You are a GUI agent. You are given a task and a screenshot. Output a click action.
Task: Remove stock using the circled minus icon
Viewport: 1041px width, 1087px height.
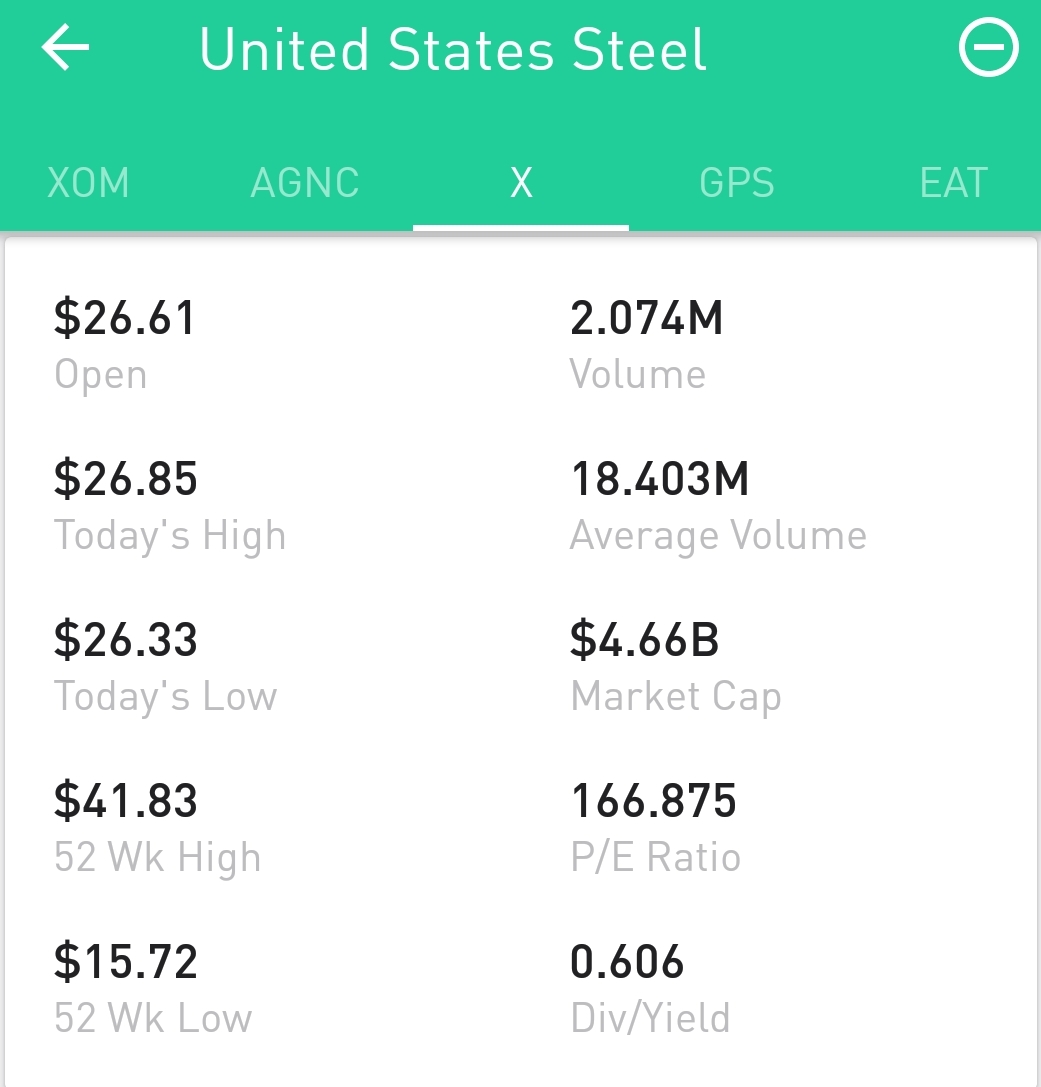point(988,47)
